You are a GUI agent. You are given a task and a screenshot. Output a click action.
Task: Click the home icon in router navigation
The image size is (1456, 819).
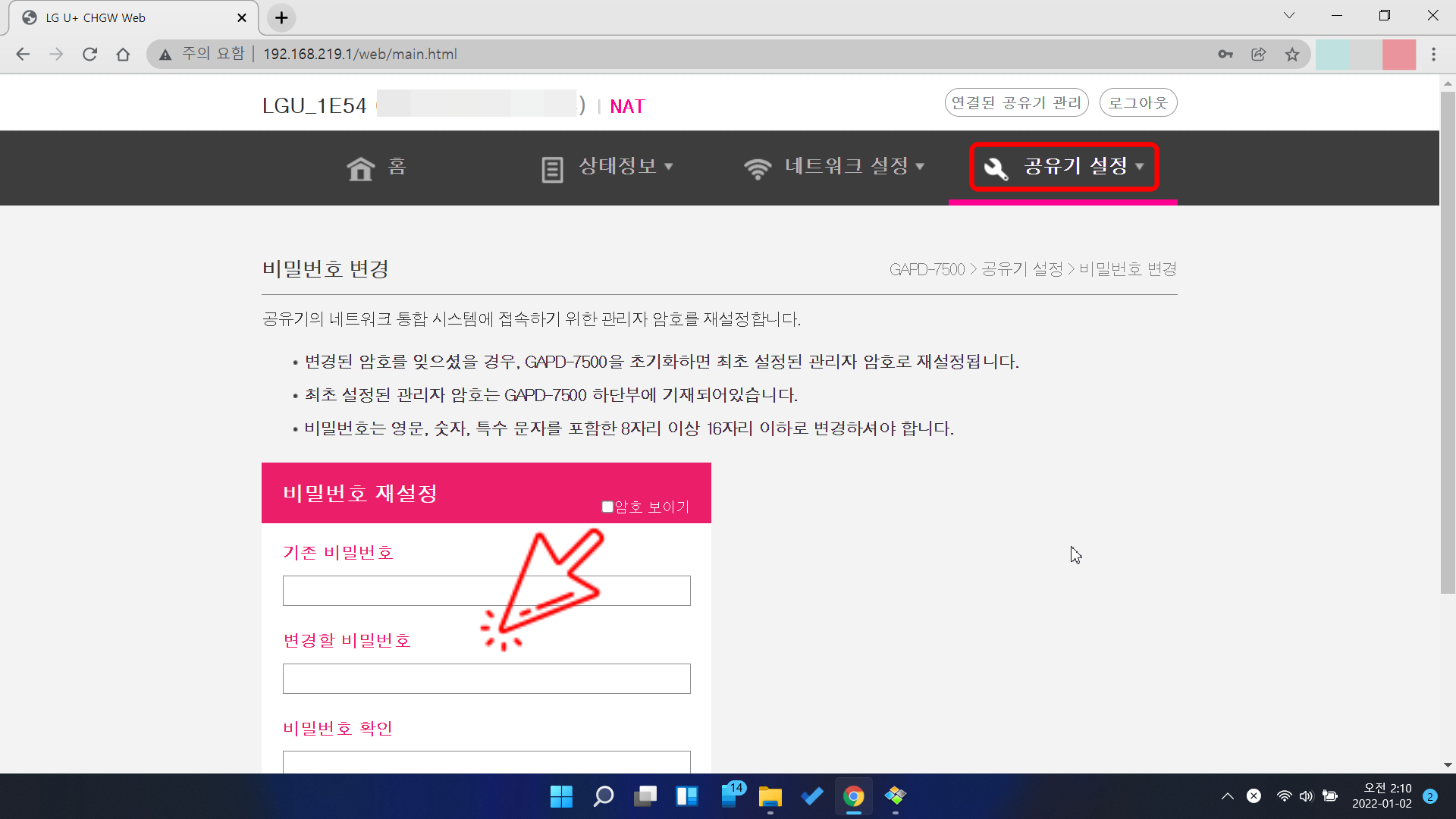tap(360, 168)
